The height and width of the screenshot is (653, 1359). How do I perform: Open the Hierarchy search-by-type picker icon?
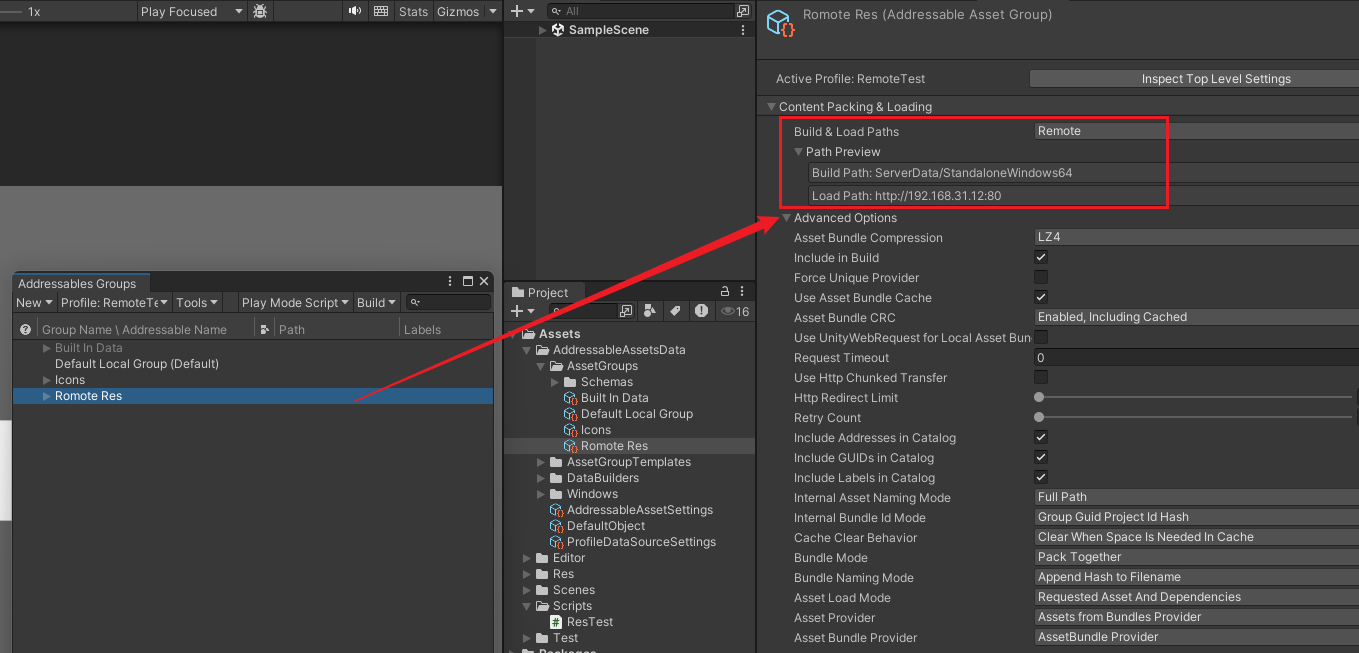(742, 11)
